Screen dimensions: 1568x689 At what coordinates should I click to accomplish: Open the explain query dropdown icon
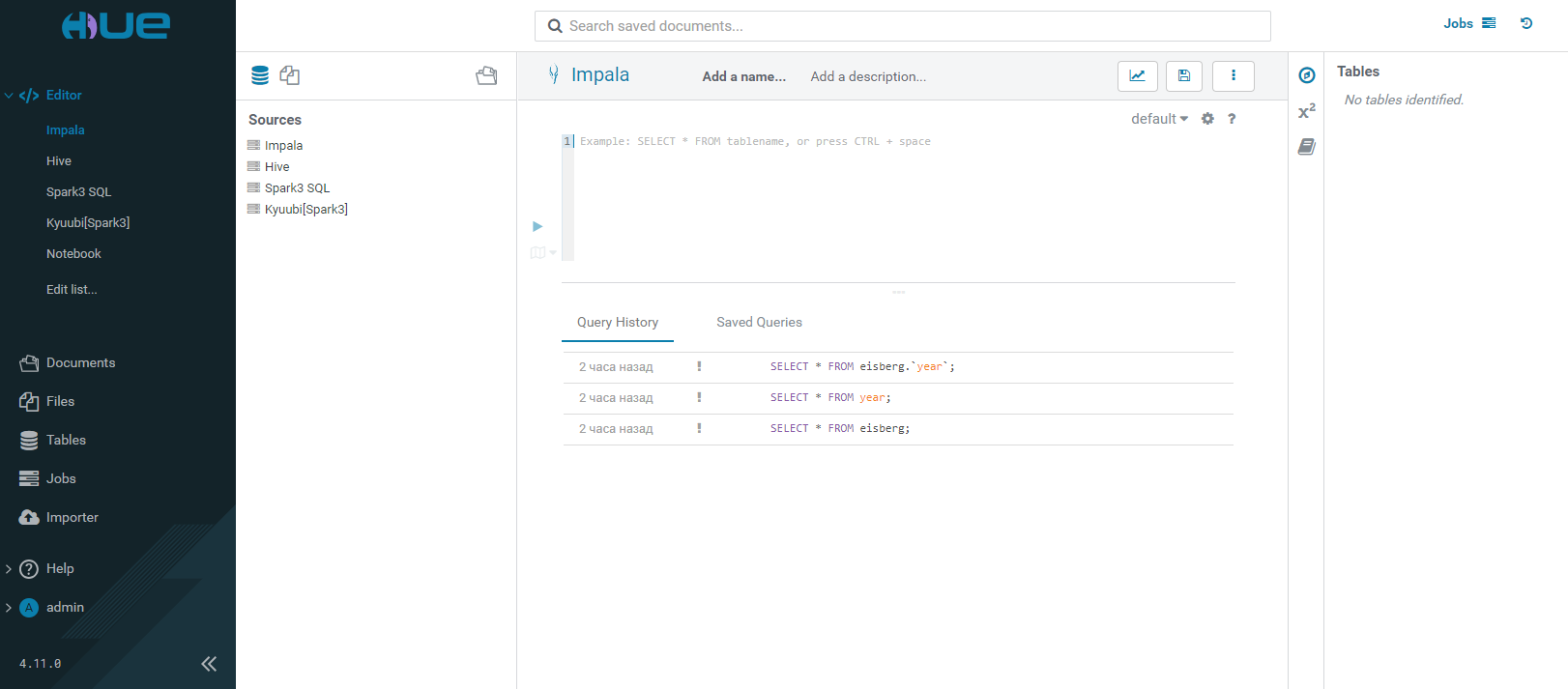point(542,252)
